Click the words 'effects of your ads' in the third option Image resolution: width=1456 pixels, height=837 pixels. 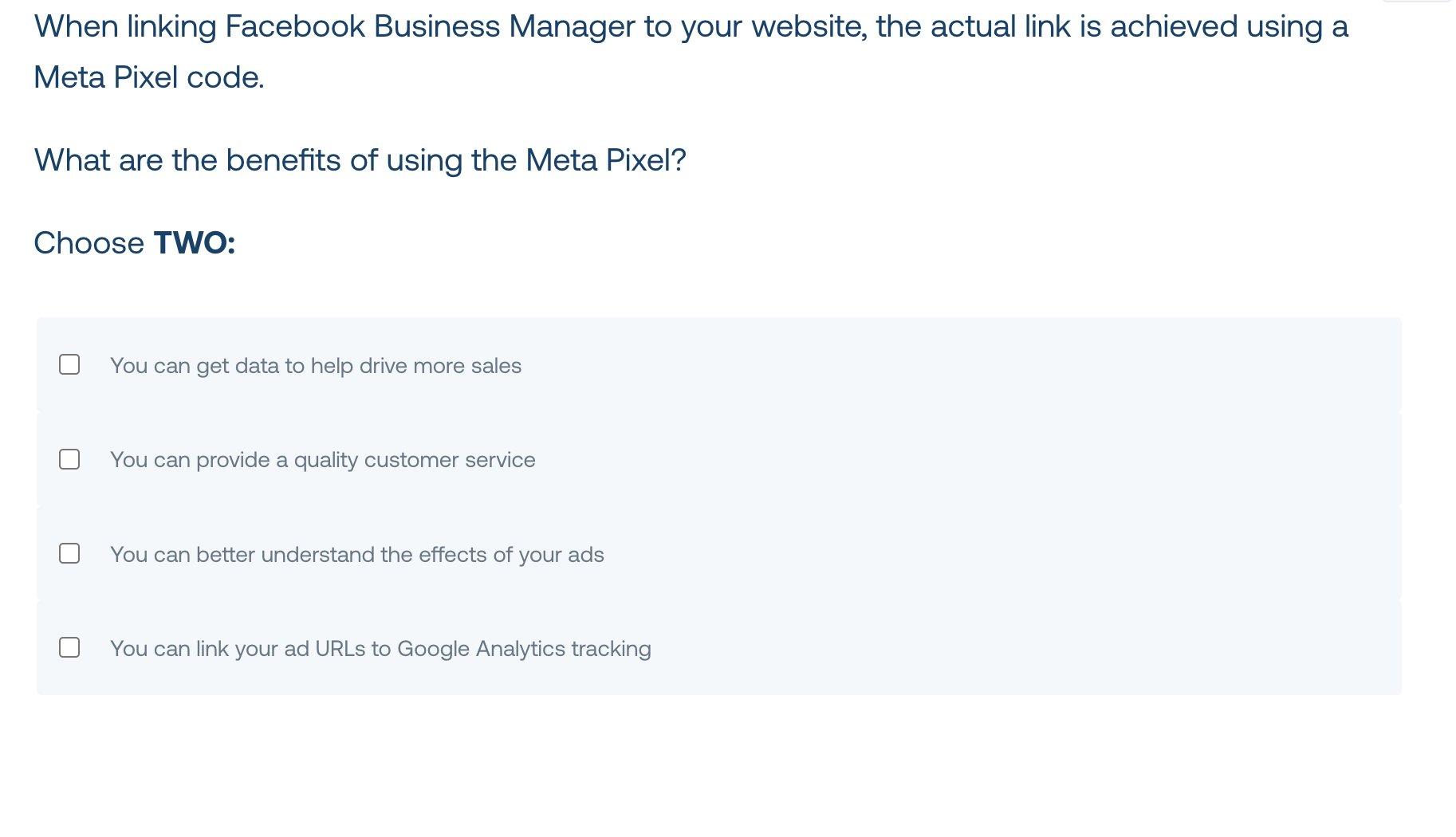(x=511, y=555)
